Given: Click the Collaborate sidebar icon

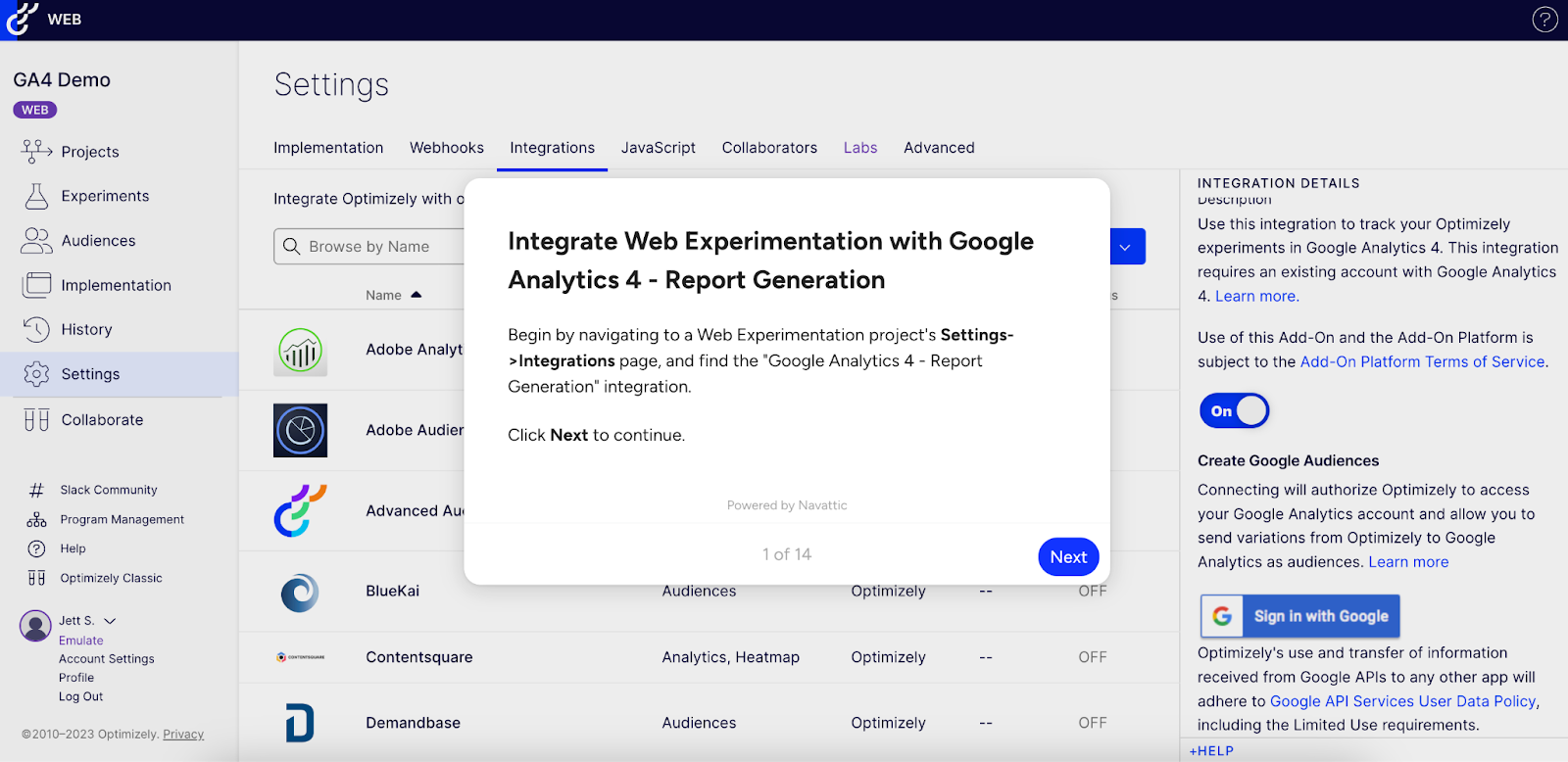Looking at the screenshot, I should [36, 419].
